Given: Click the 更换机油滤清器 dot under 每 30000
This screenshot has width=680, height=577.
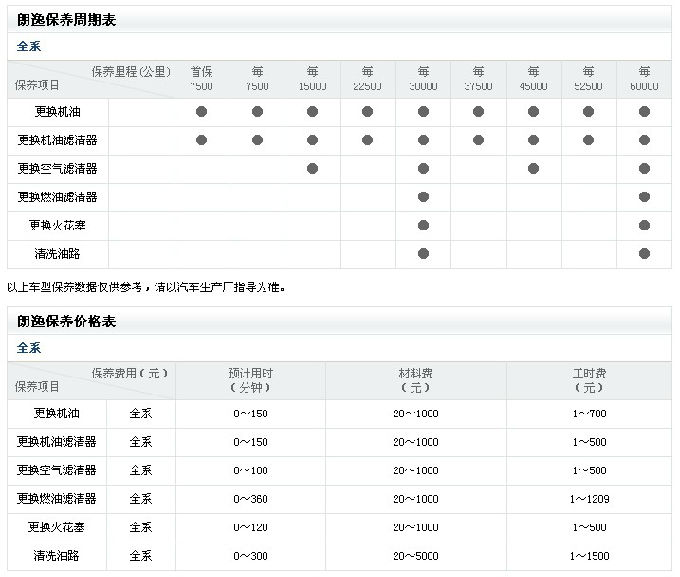Looking at the screenshot, I should tap(423, 140).
